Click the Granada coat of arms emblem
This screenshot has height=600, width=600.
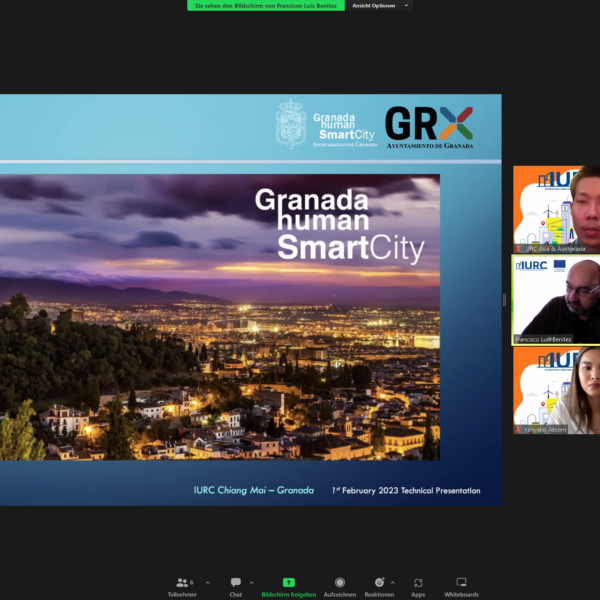coord(291,123)
